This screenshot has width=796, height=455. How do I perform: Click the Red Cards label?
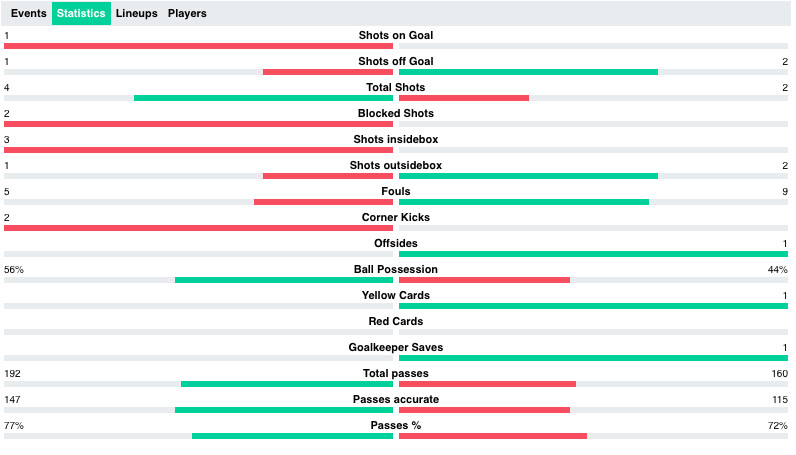396,321
